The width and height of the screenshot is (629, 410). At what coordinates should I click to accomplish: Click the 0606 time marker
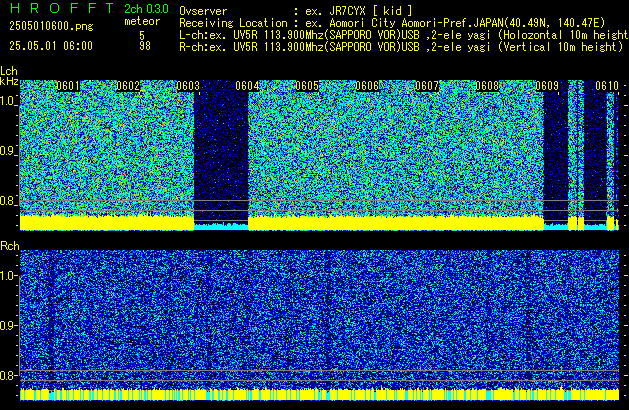click(367, 86)
